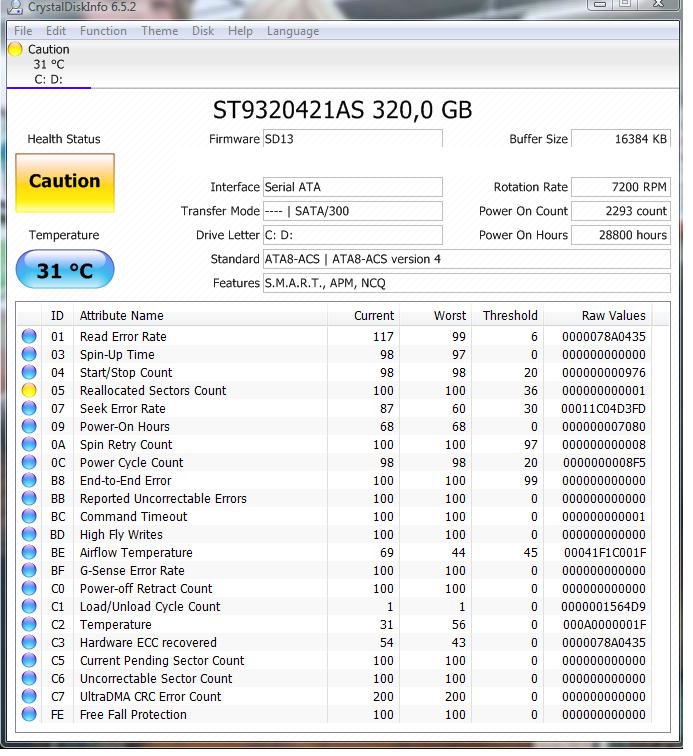Click blue status icon for Current Pending Sector Count
The height and width of the screenshot is (756, 693).
[29, 660]
